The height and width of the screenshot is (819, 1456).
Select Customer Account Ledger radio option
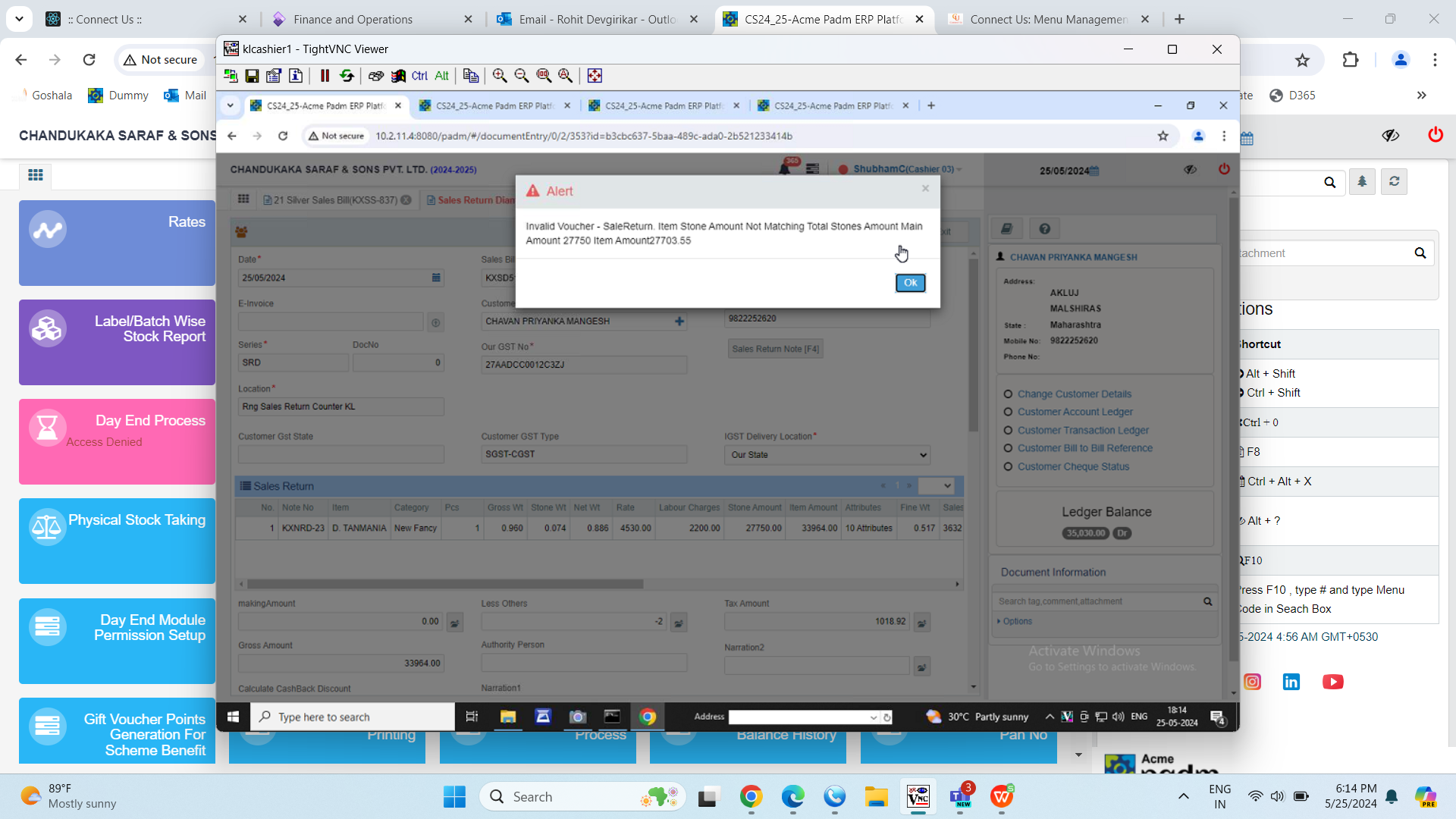point(1008,412)
